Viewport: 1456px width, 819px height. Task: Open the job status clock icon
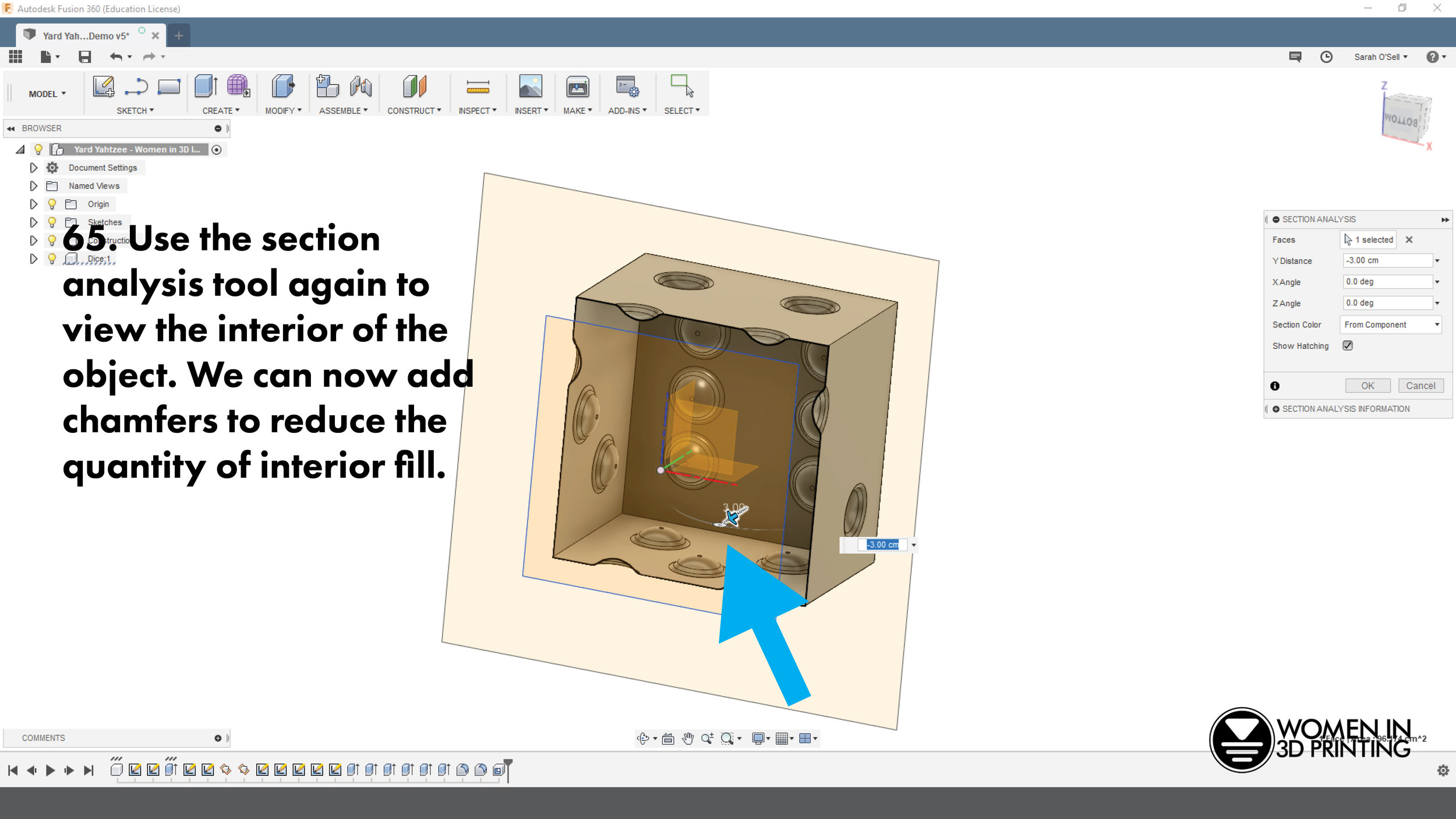[1326, 57]
